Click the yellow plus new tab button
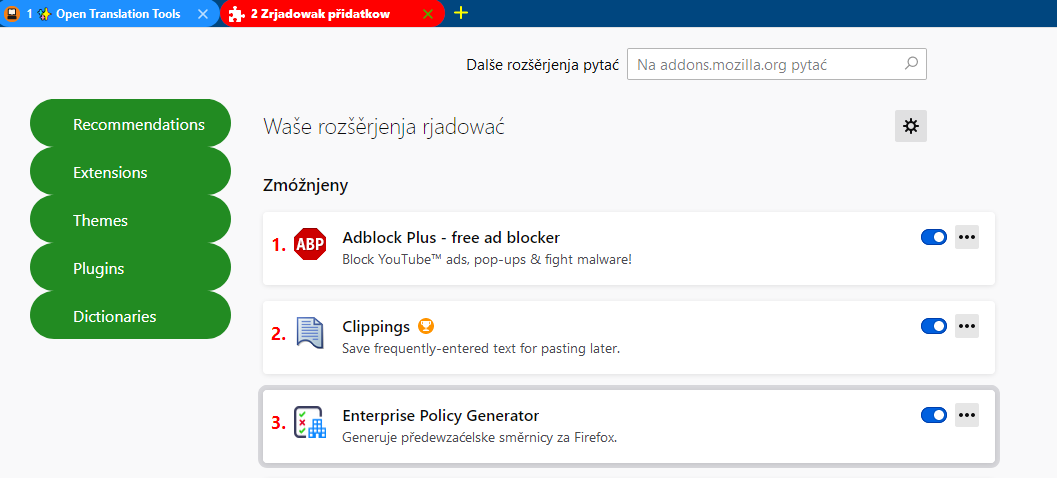Screen dimensions: 1057x478 click(460, 13)
